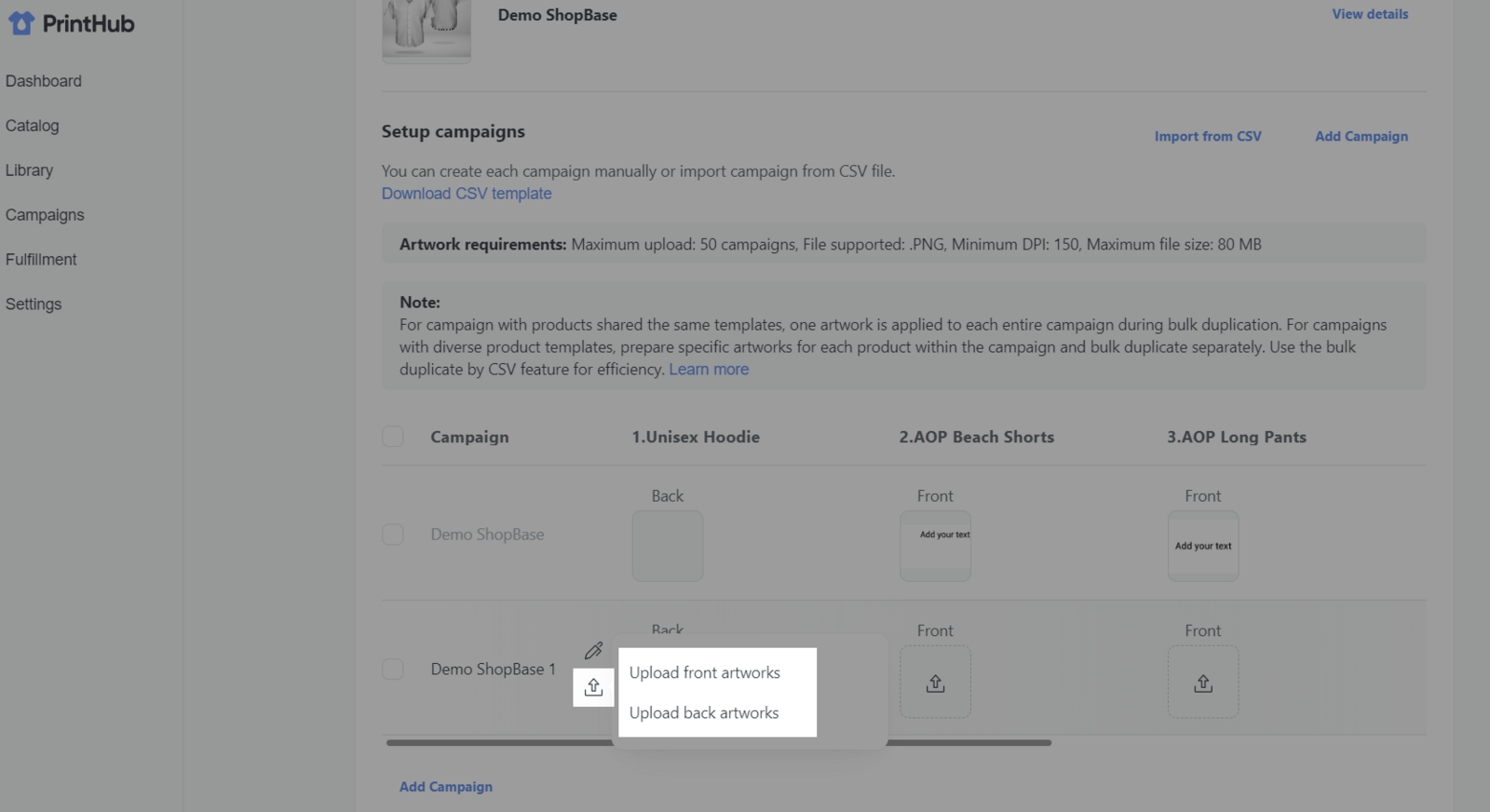The height and width of the screenshot is (812, 1490).
Task: Open Download CSV template link
Action: [x=467, y=194]
